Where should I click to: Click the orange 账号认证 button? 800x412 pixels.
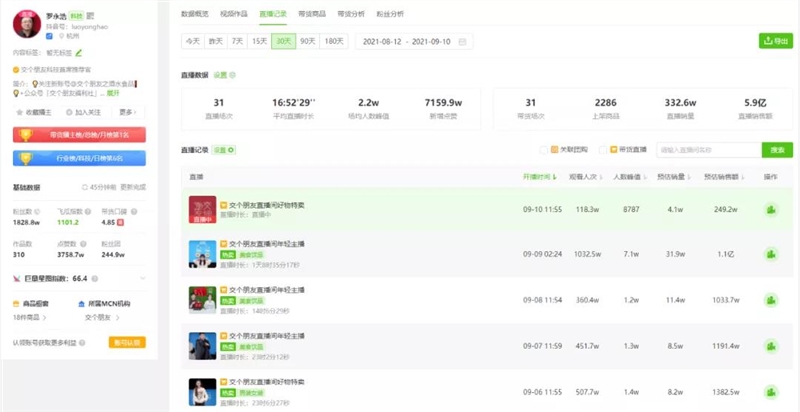127,342
